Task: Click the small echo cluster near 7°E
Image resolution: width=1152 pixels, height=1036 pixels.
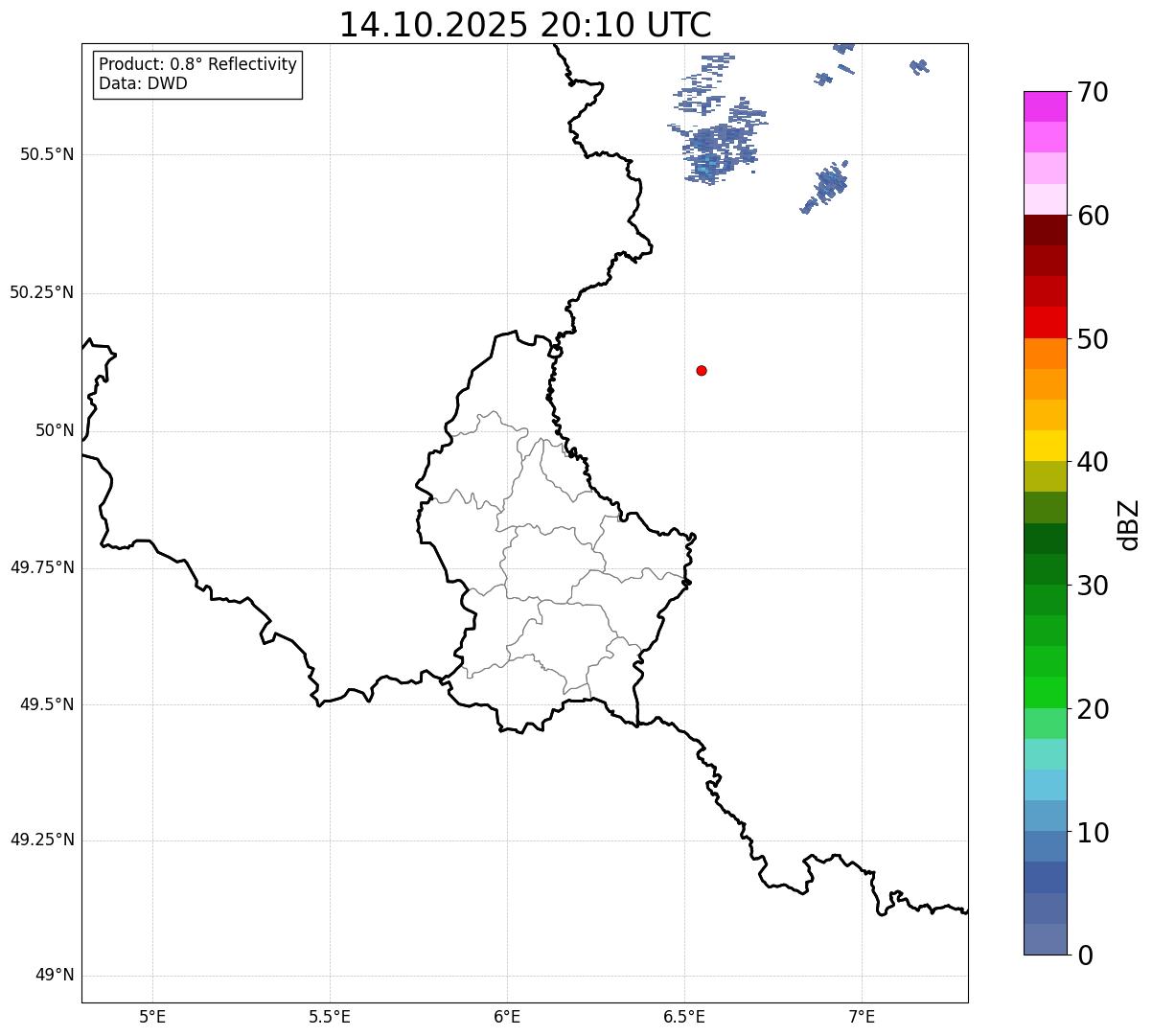Action: (825, 187)
